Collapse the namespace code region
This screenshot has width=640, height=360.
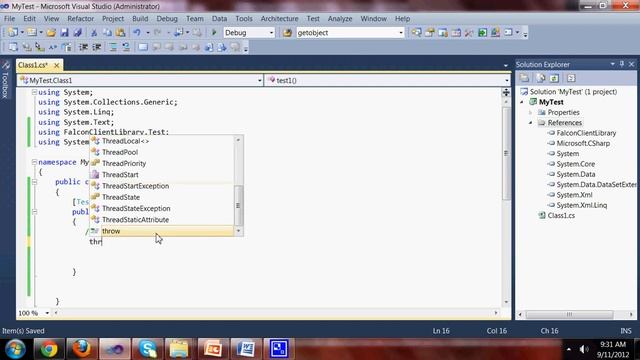tap(34, 162)
